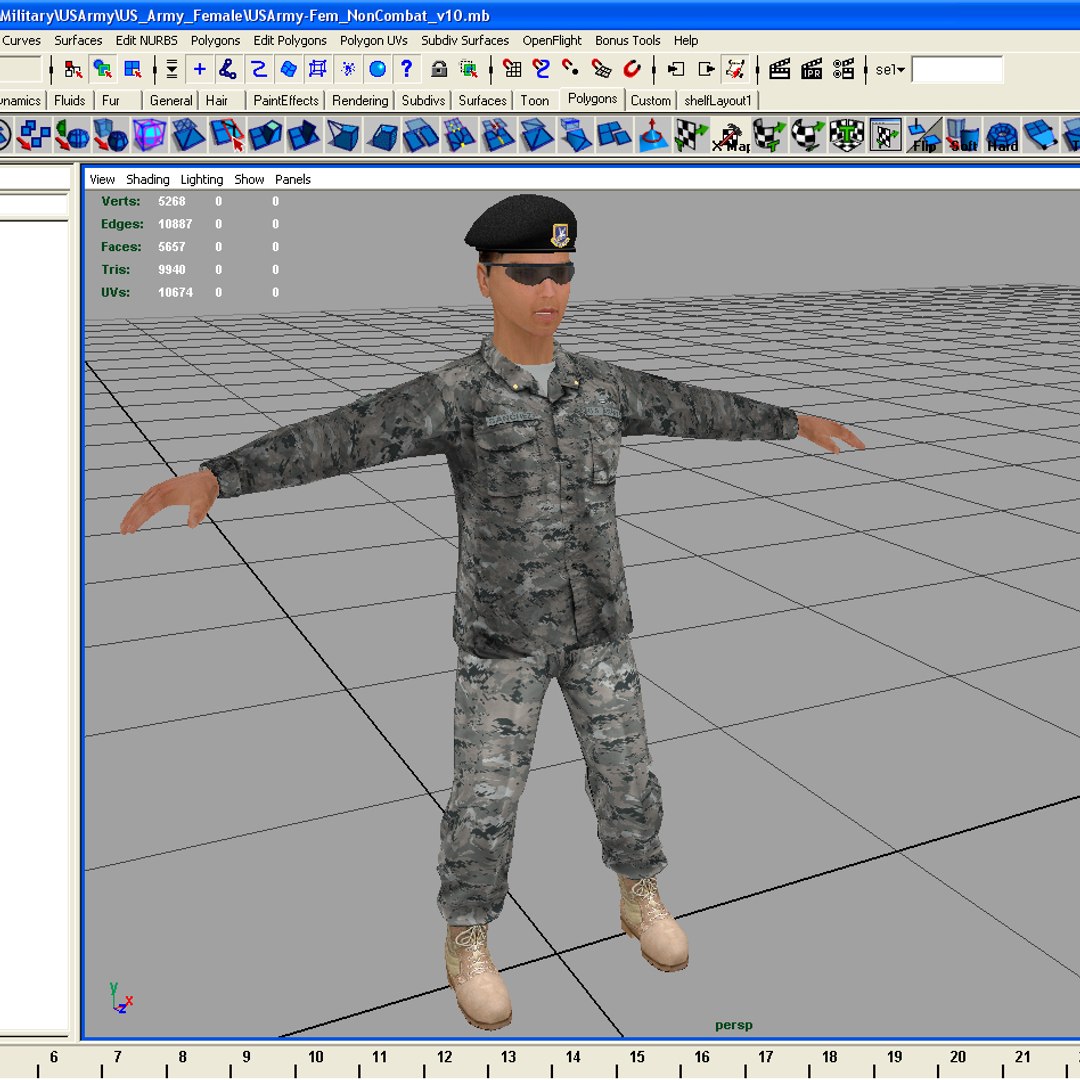The width and height of the screenshot is (1080, 1080).
Task: Enable snap to grids icon
Action: point(512,69)
